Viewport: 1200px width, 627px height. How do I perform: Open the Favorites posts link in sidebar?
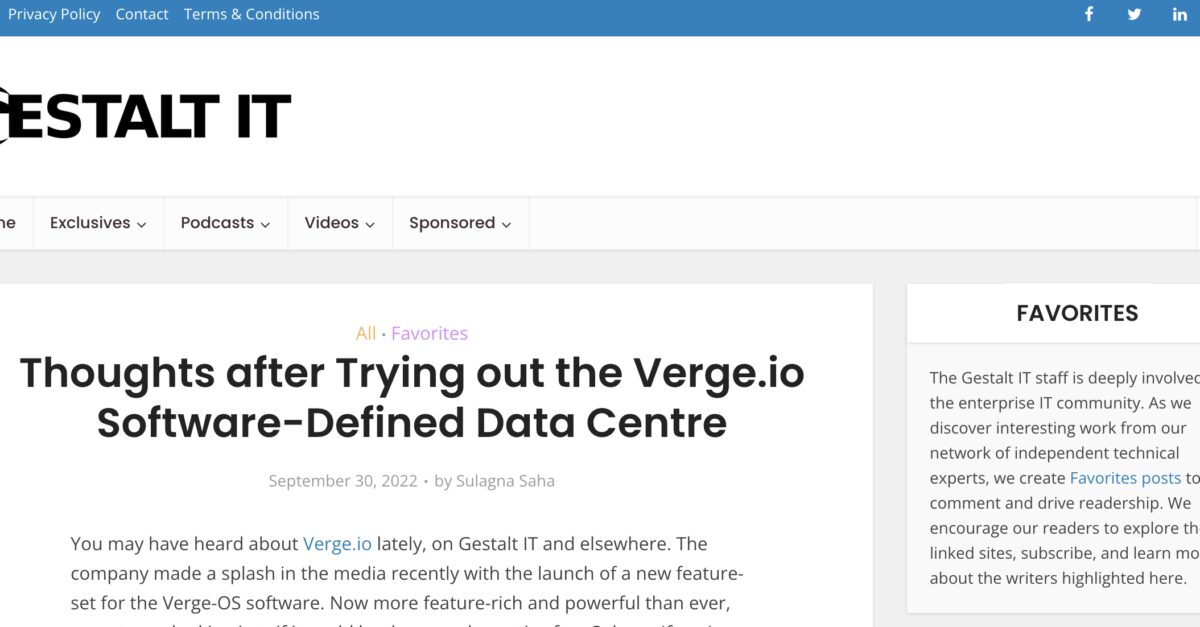1124,477
